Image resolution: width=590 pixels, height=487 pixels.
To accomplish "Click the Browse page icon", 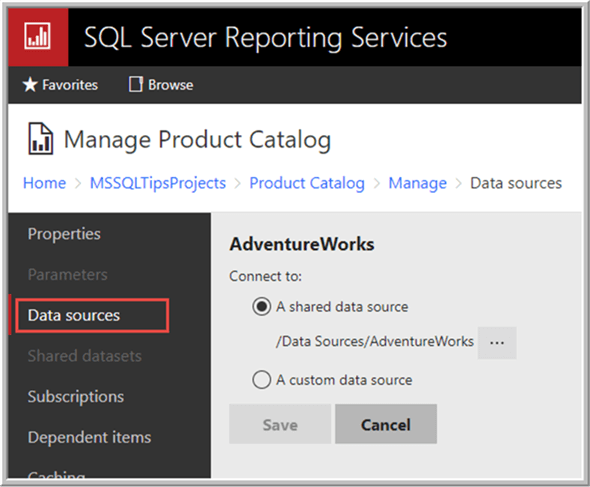I will [135, 84].
